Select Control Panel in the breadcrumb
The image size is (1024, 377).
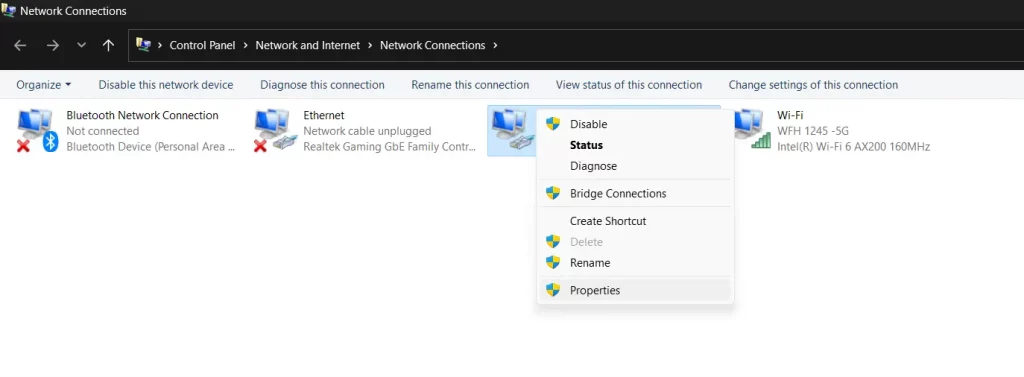[202, 45]
